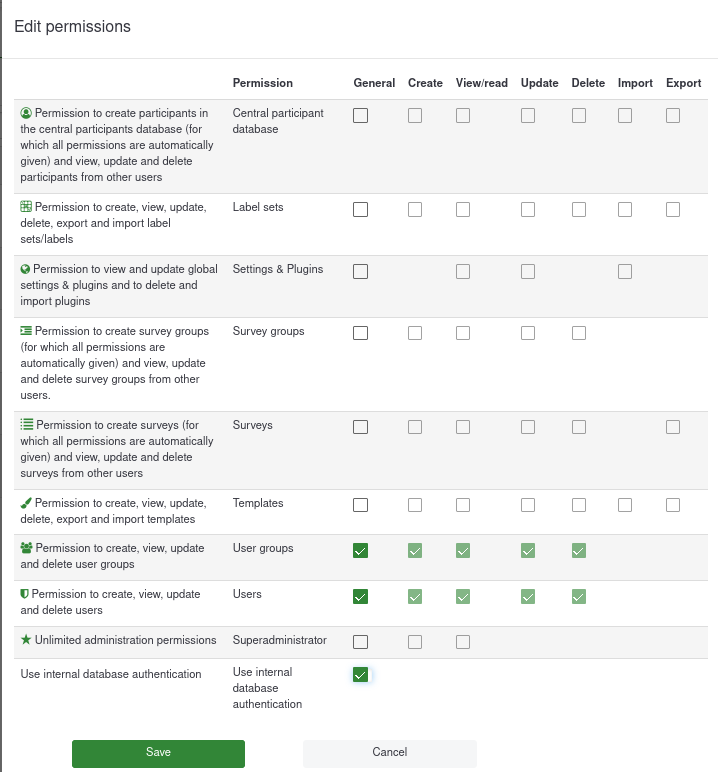Viewport: 718px width, 772px height.
Task: Toggle Superadministrator General checkbox
Action: tap(360, 642)
